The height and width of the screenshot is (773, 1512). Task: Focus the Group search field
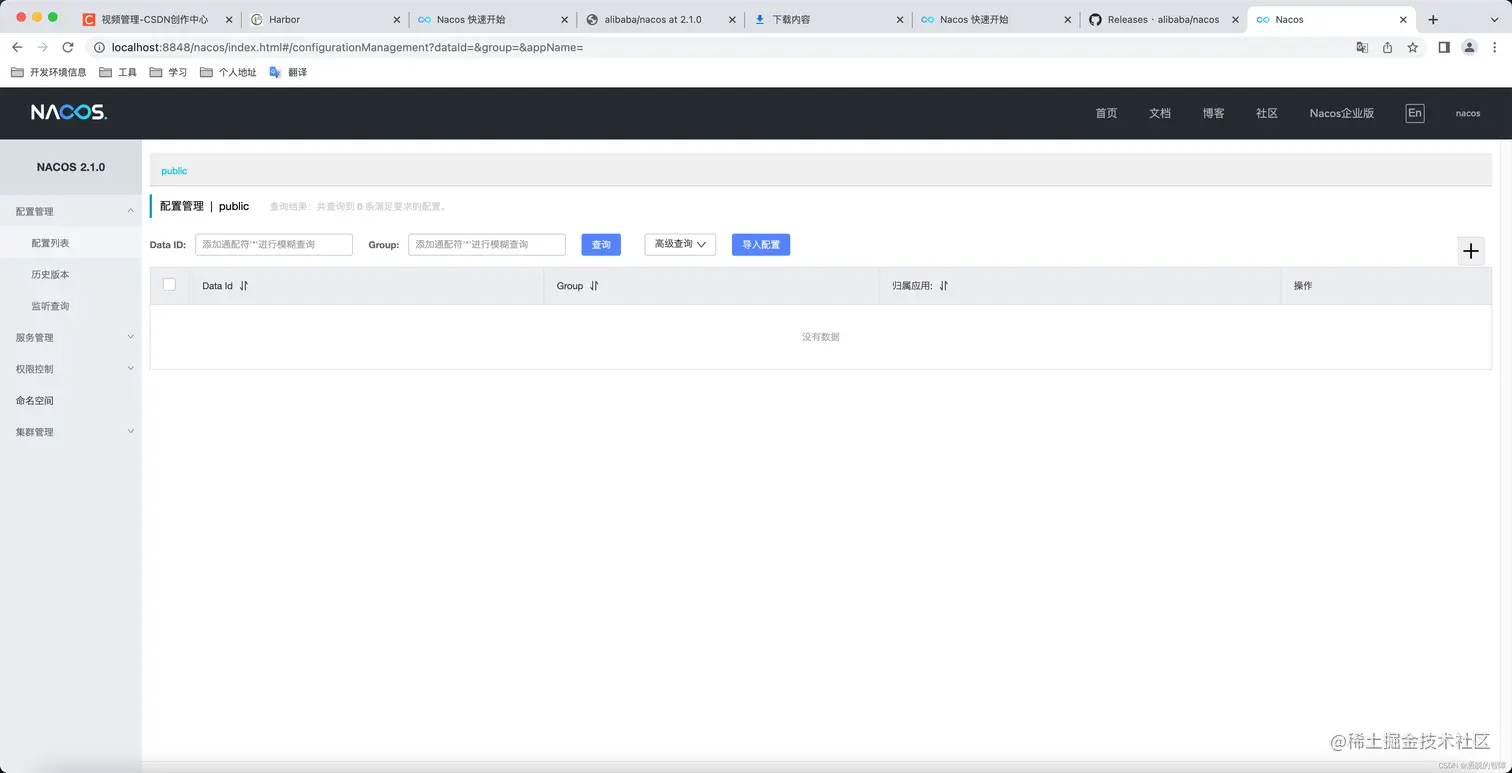tap(487, 244)
